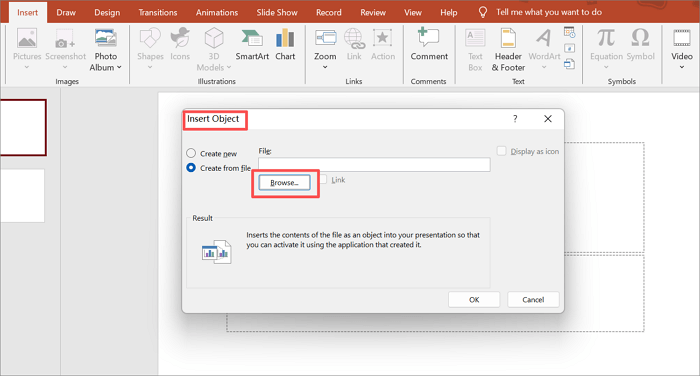Expand the Zoom dropdown arrow

point(325,67)
